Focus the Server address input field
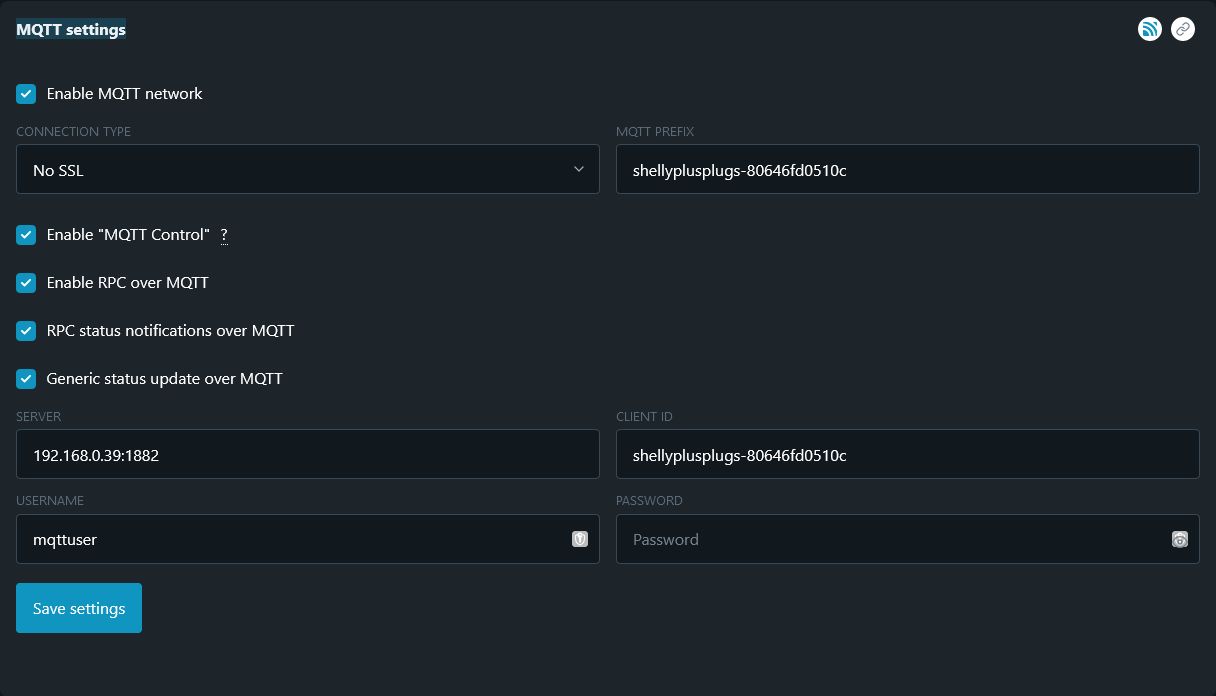1216x696 pixels. click(x=308, y=455)
